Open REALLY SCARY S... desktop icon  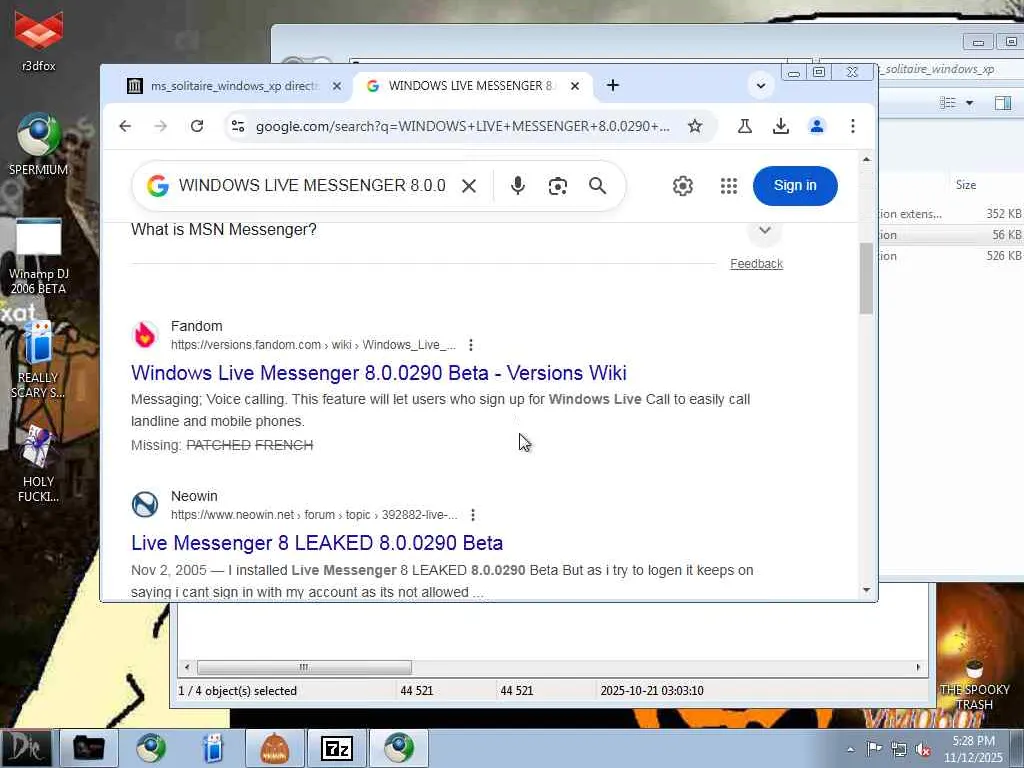click(x=39, y=360)
